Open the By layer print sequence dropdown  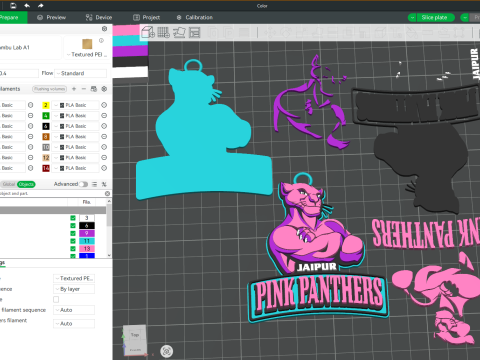[74, 289]
